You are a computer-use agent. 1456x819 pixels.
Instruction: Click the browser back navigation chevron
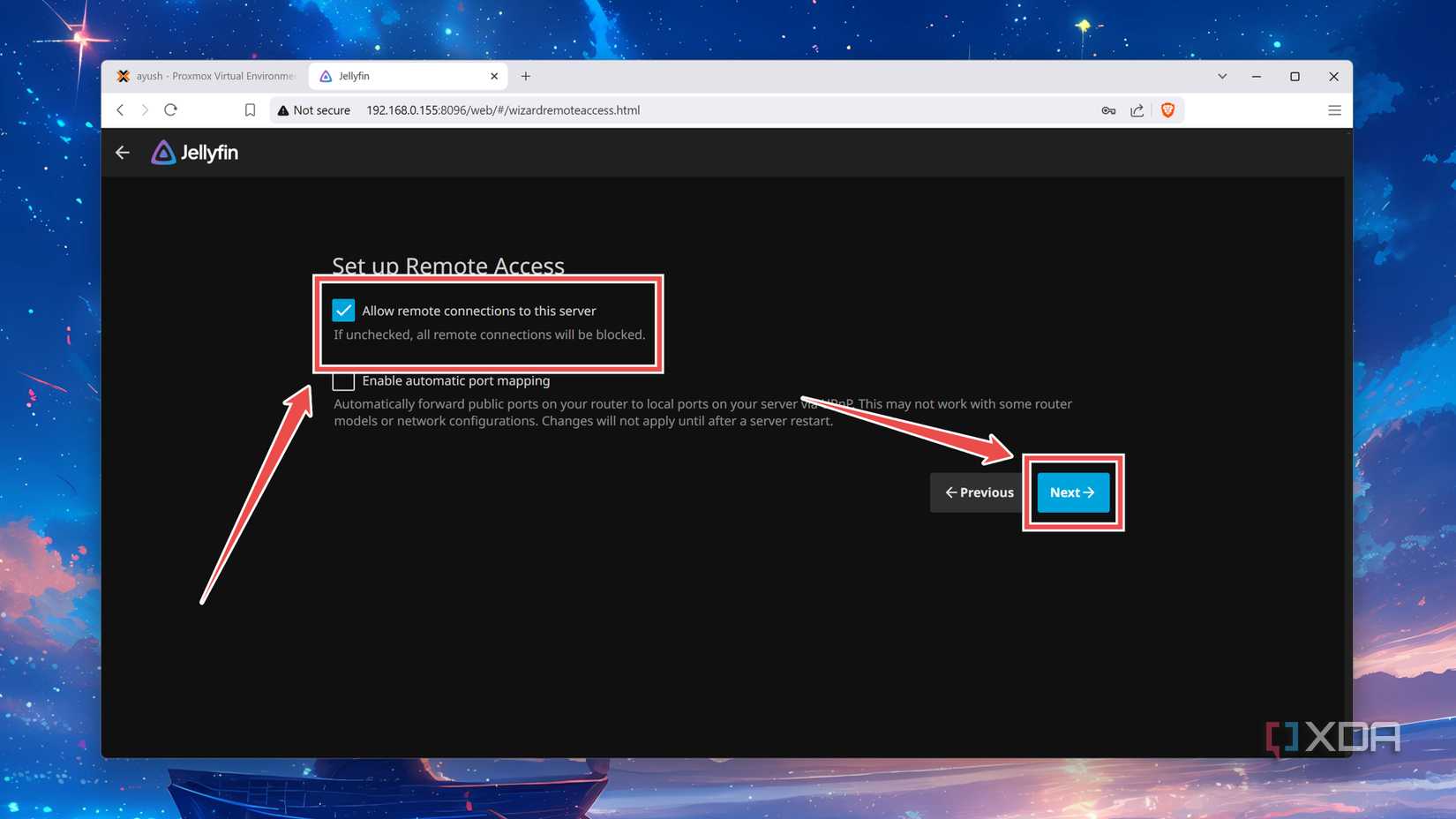[x=120, y=109]
